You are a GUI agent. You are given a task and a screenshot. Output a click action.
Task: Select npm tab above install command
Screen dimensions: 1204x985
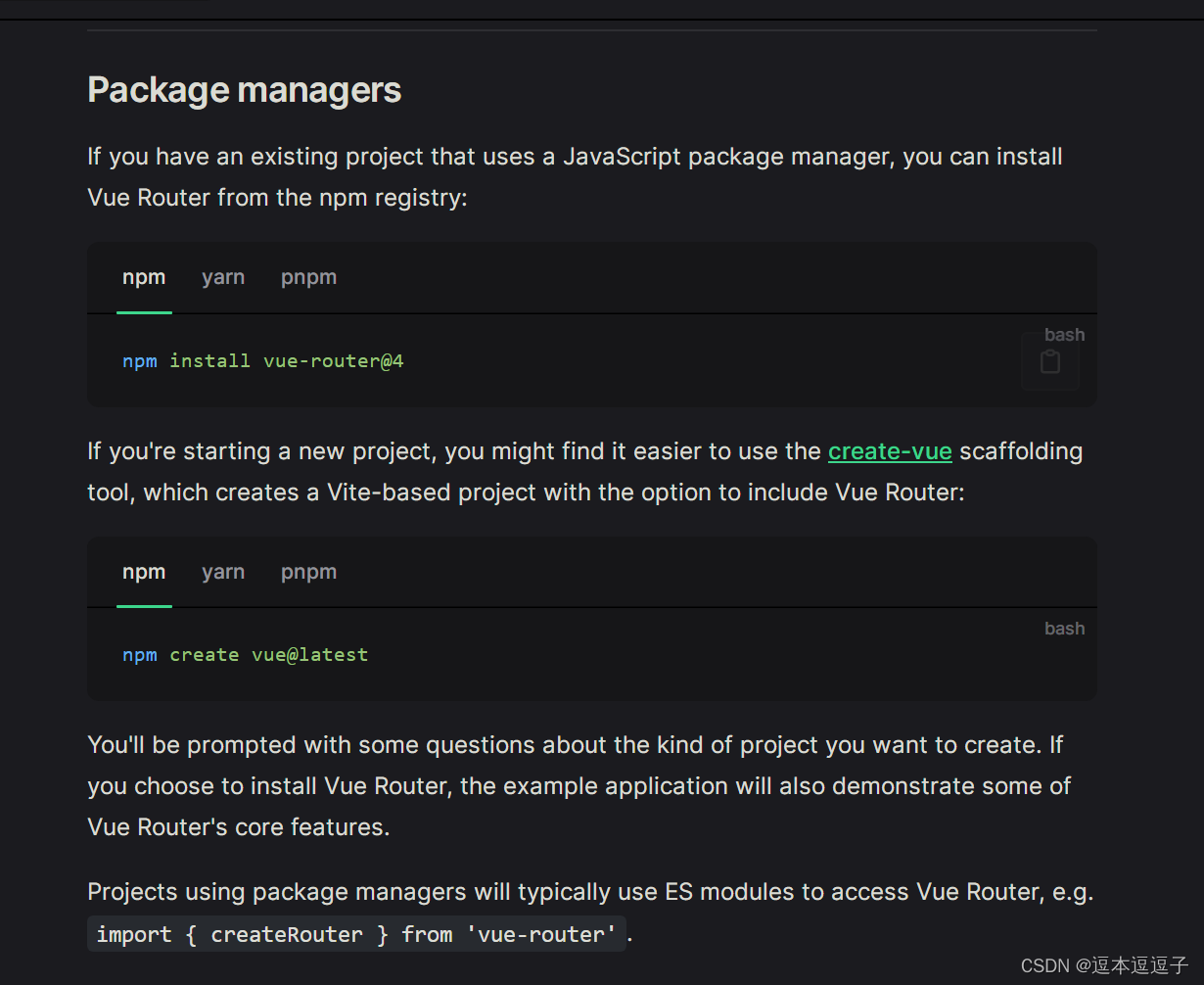click(144, 277)
